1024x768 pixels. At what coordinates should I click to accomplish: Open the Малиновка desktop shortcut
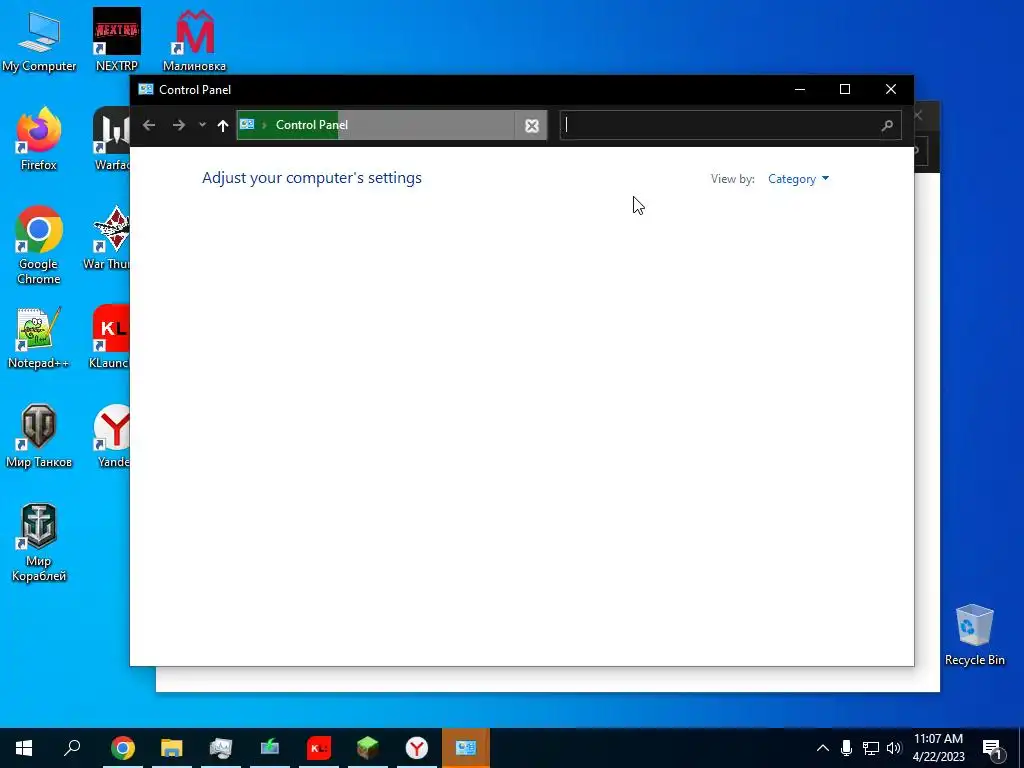195,40
